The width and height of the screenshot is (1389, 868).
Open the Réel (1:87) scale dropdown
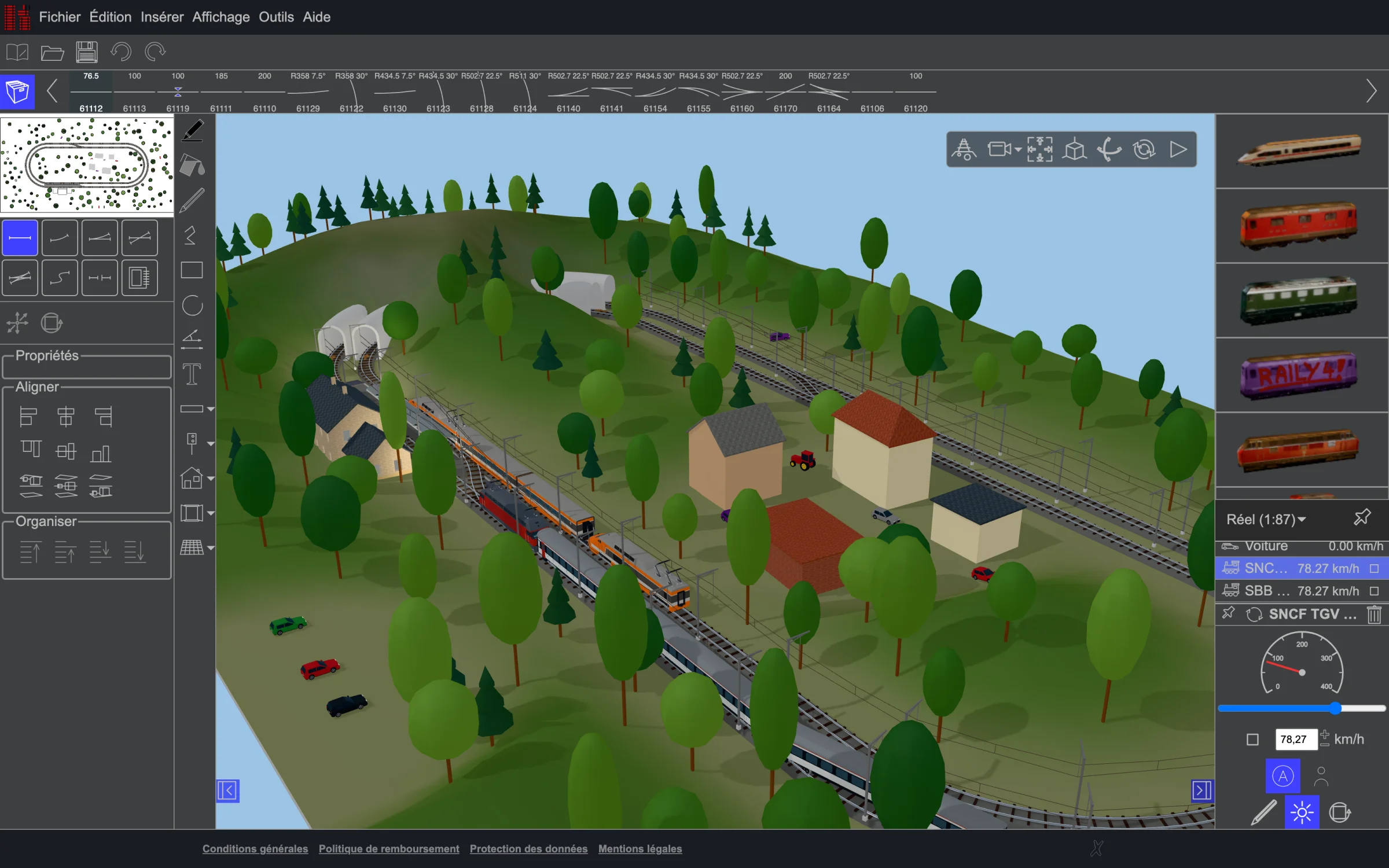(x=1266, y=519)
